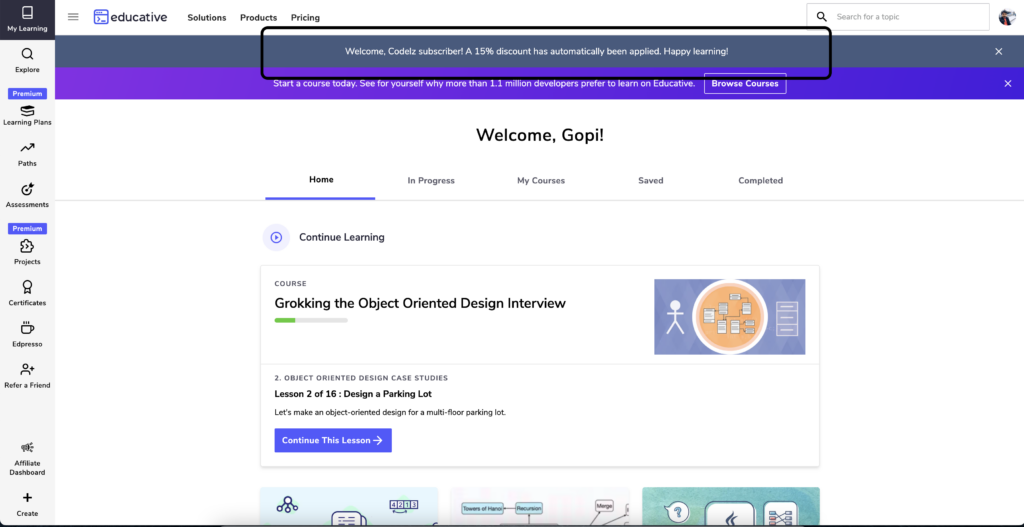Open the Explore magnifier icon
1024x527 pixels.
(27, 54)
